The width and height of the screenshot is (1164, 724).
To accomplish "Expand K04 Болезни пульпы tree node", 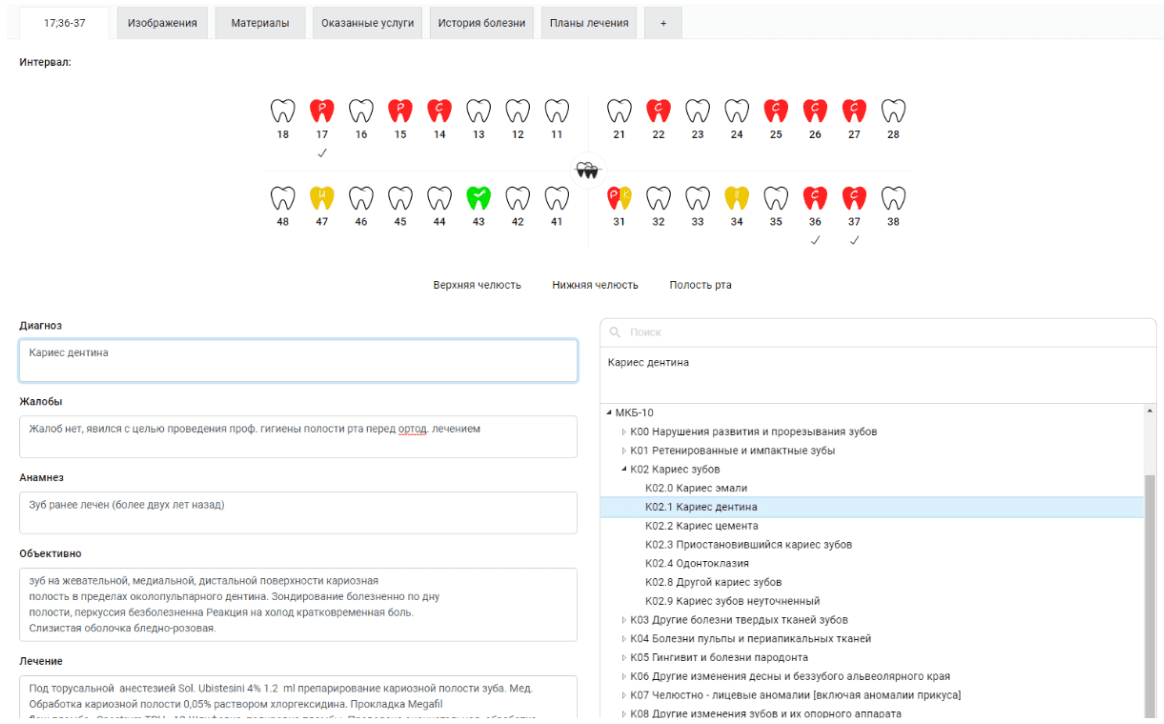I will [x=624, y=639].
